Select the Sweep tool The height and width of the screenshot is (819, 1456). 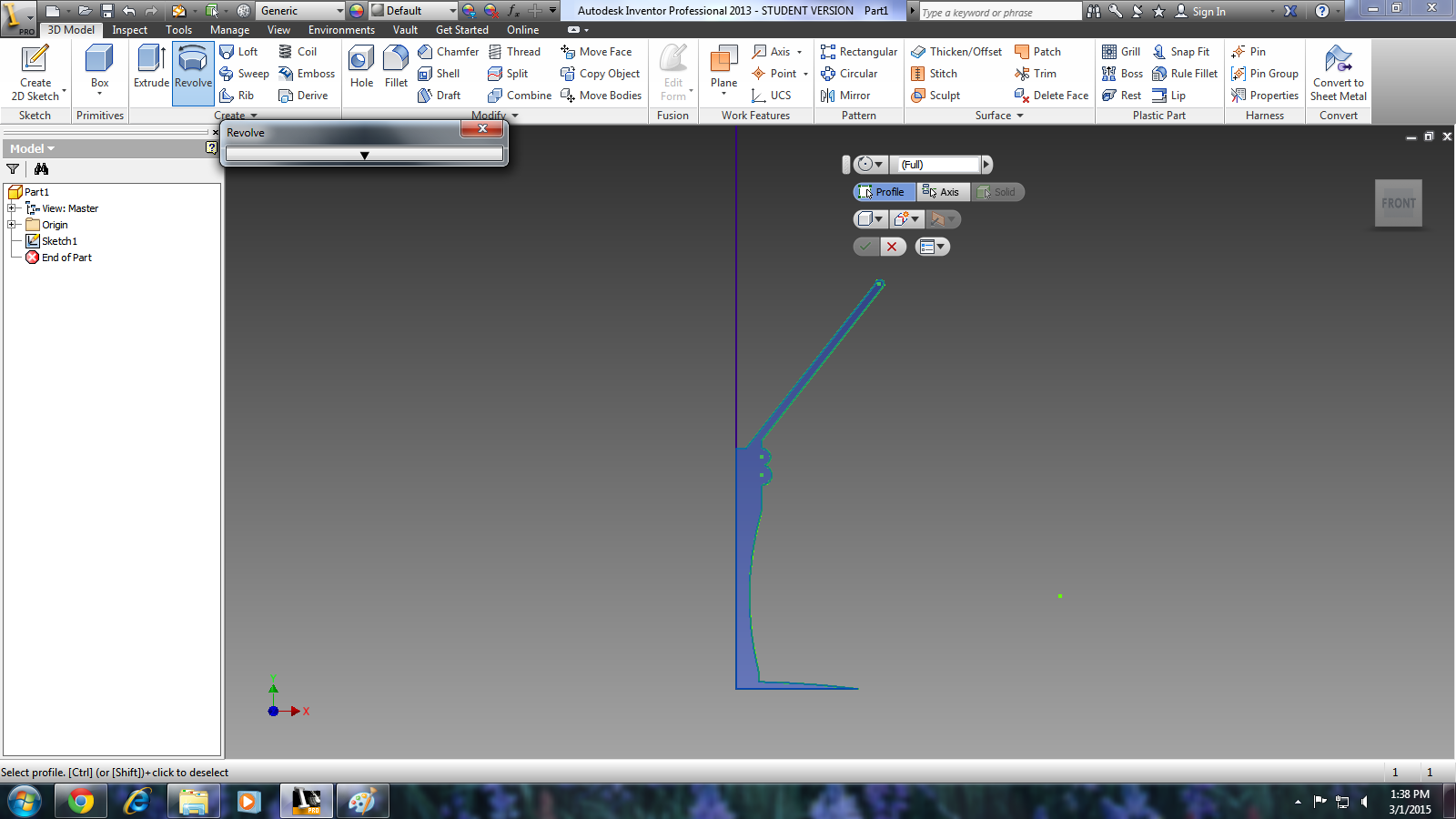click(244, 74)
